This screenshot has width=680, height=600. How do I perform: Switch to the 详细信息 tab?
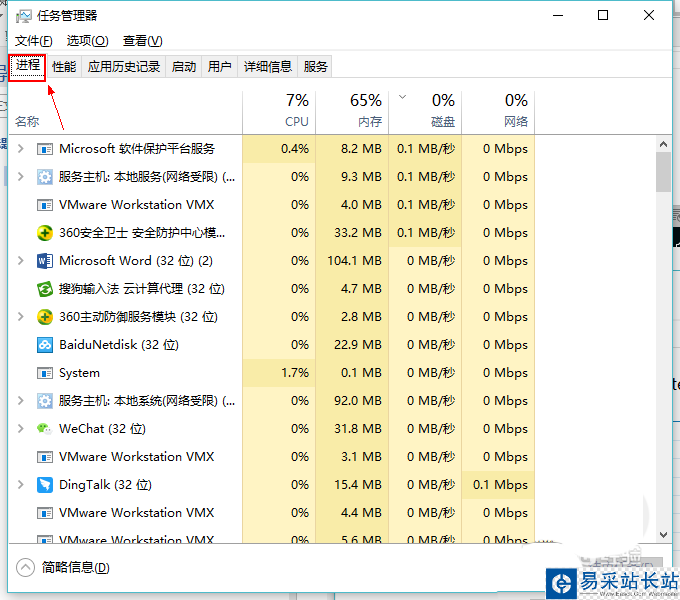[x=268, y=67]
